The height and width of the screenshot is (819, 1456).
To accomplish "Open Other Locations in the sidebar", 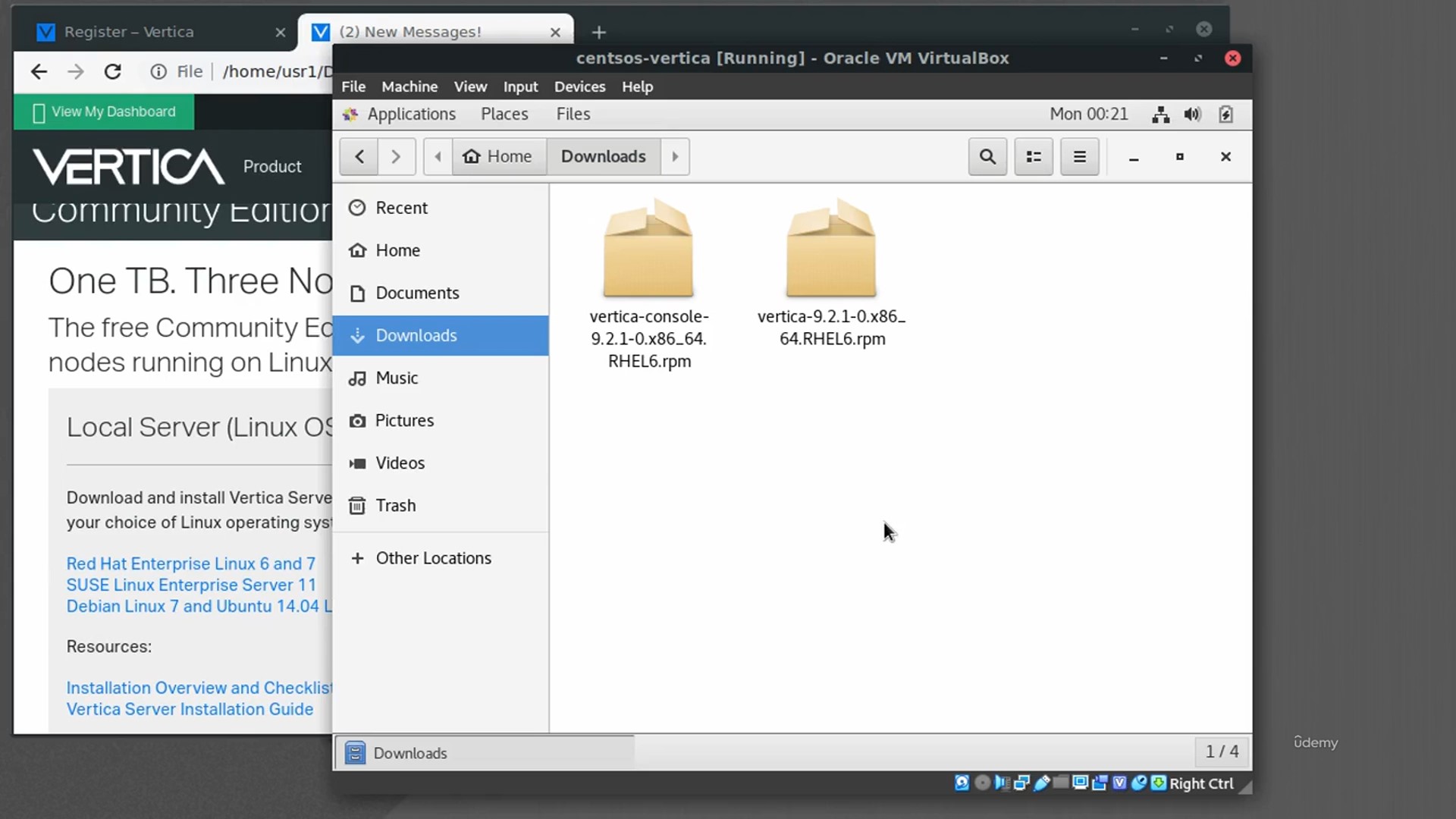I will 440,558.
